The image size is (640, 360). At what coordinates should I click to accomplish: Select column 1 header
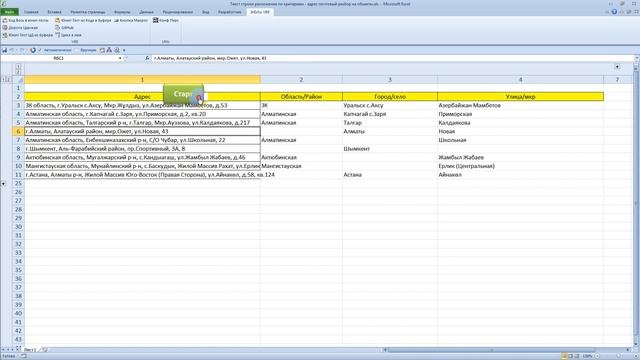coord(142,80)
